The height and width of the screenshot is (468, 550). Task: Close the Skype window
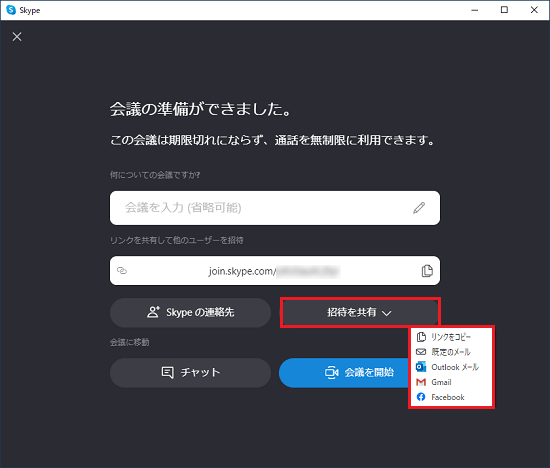[534, 10]
